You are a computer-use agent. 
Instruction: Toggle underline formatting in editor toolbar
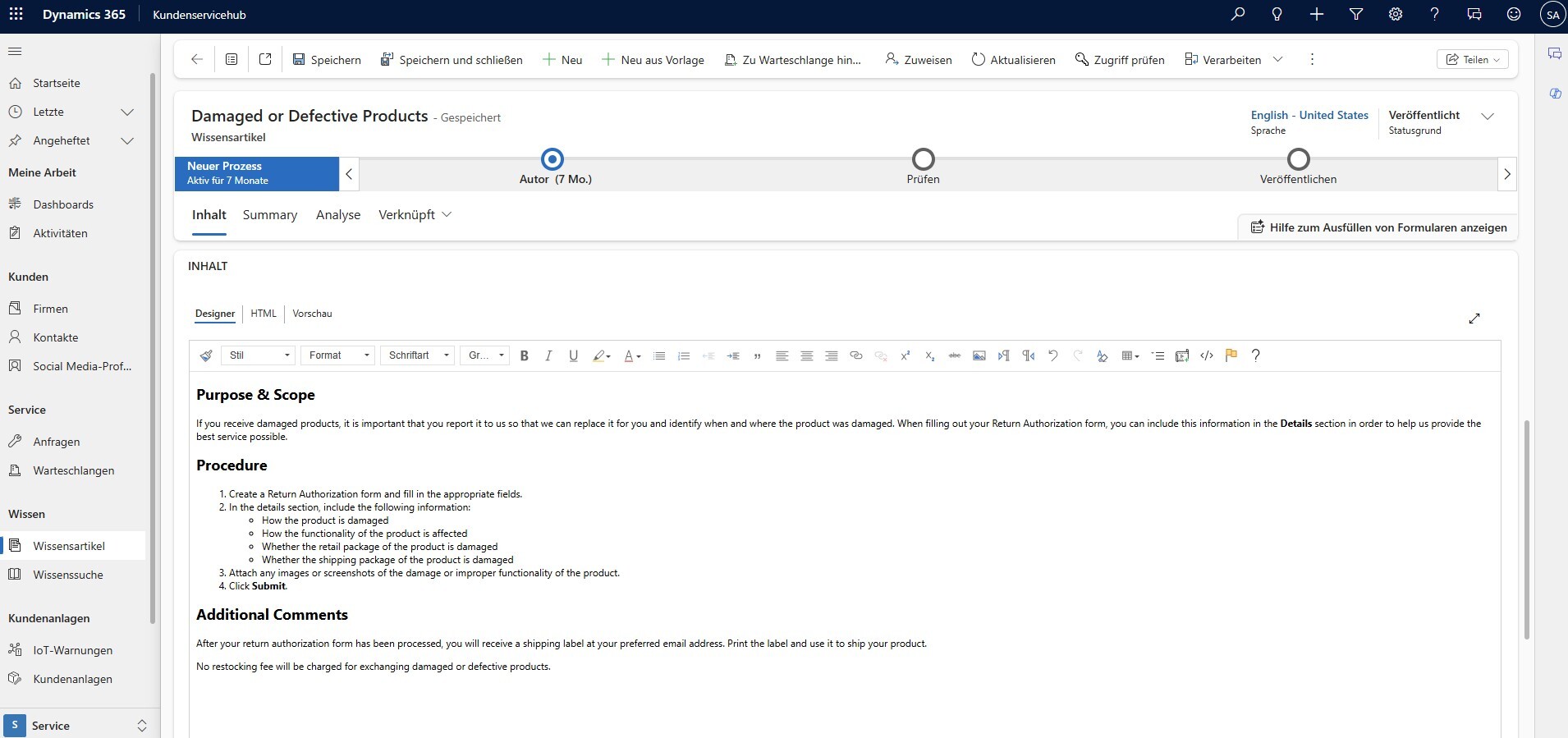[x=573, y=355]
